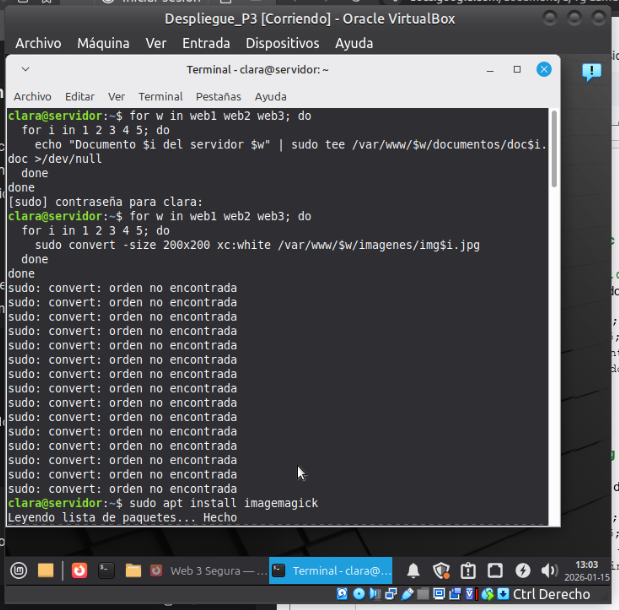Click the shield update manager tray icon

(x=441, y=571)
